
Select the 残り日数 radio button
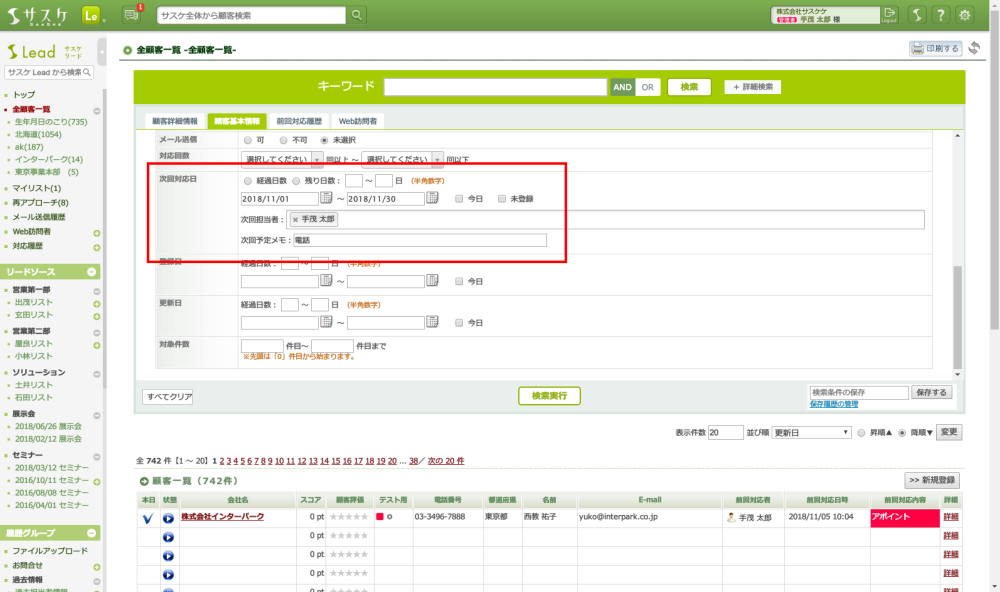[296, 181]
